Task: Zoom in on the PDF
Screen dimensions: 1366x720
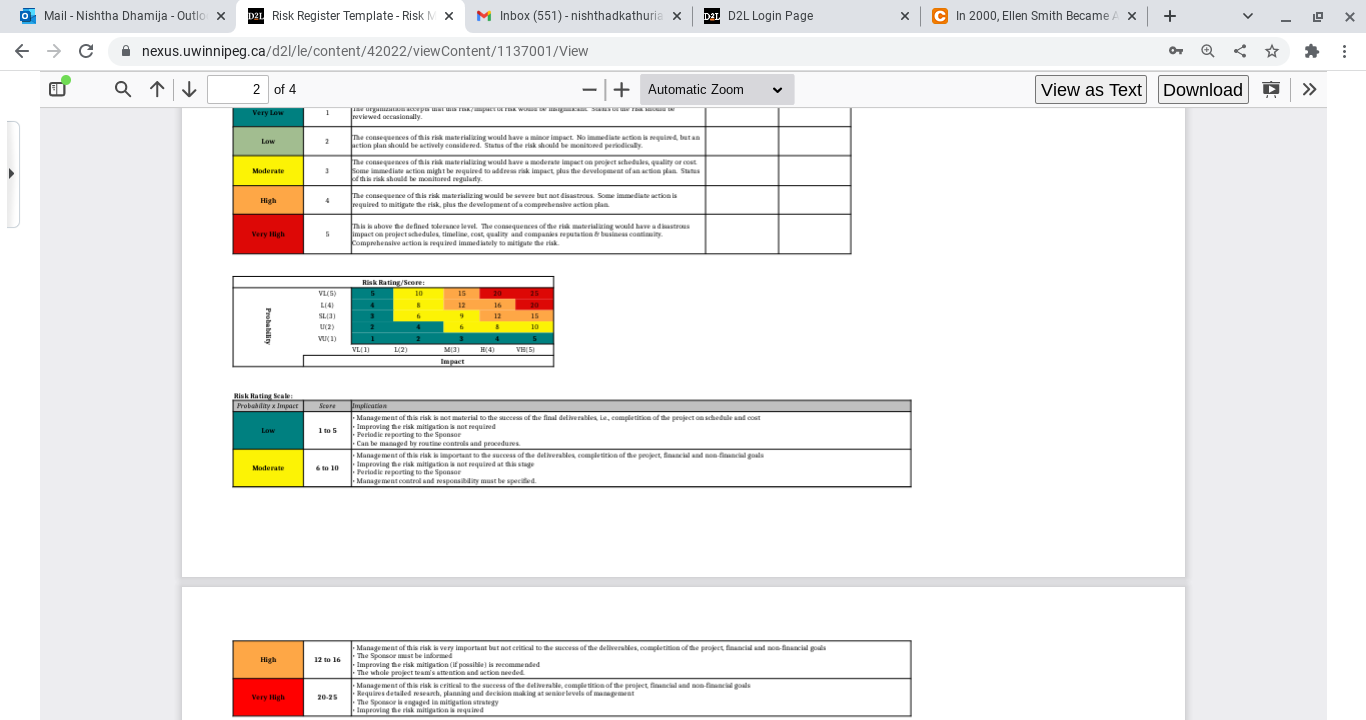Action: tap(621, 89)
